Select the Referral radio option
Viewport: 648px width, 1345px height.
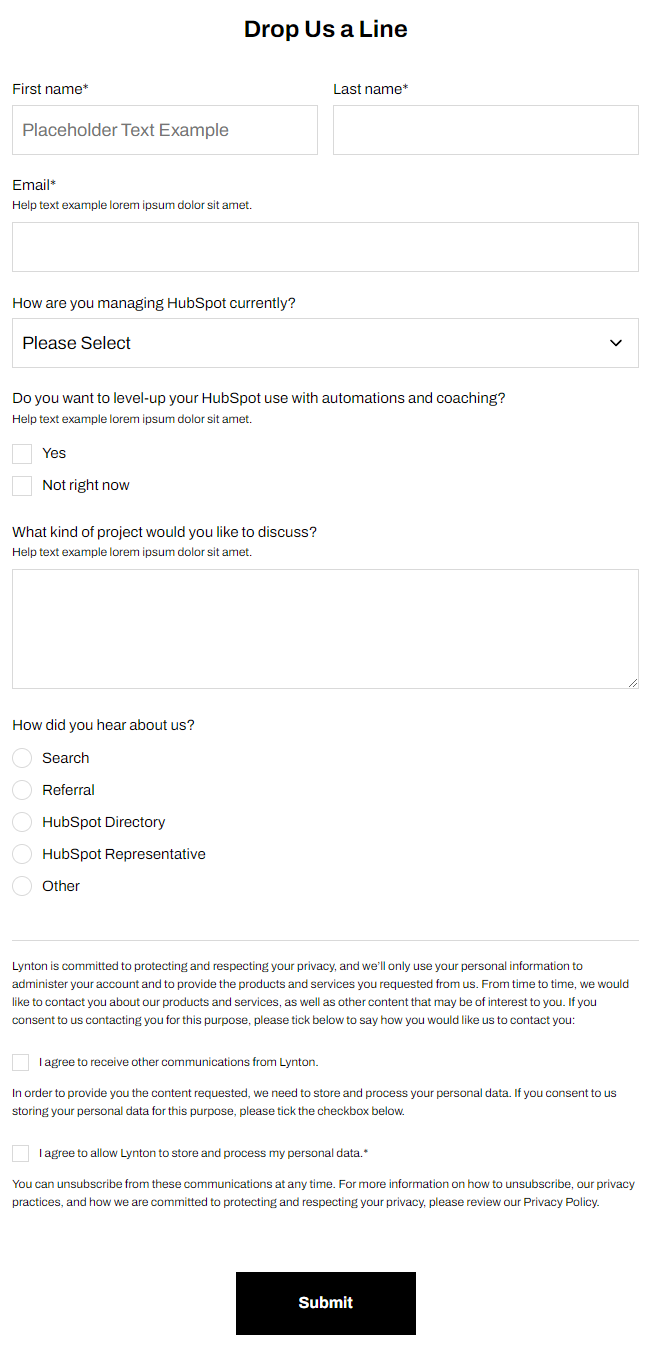pyautogui.click(x=22, y=790)
